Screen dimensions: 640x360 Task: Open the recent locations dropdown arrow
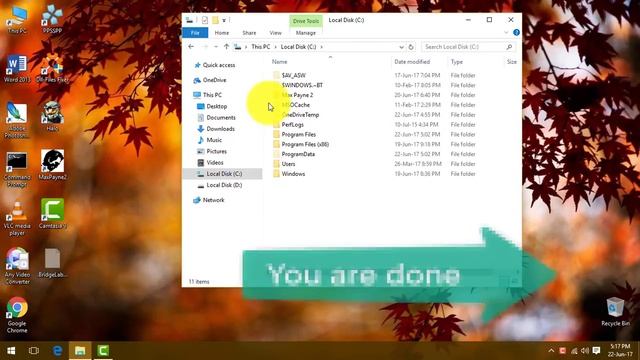(x=216, y=47)
